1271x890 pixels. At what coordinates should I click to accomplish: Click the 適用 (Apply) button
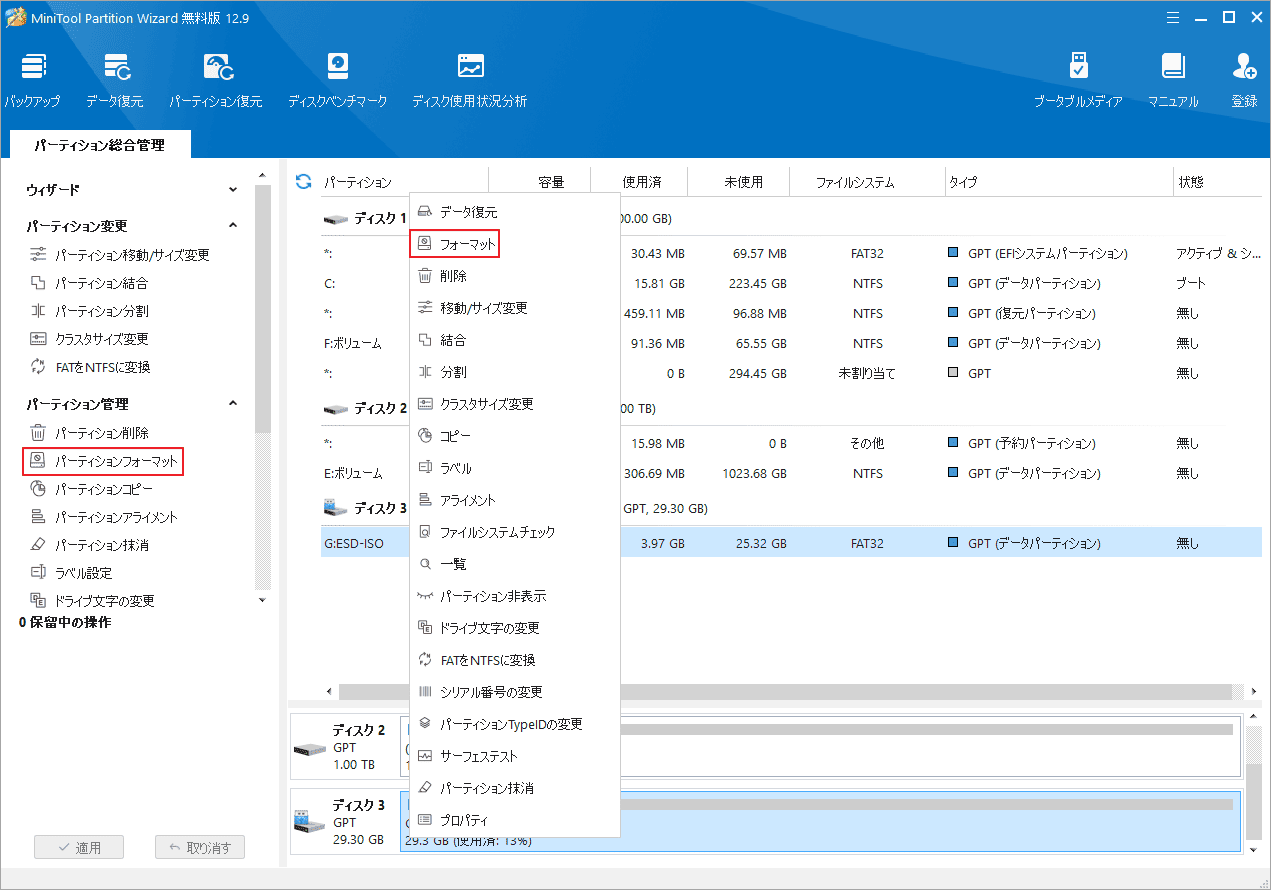[79, 847]
